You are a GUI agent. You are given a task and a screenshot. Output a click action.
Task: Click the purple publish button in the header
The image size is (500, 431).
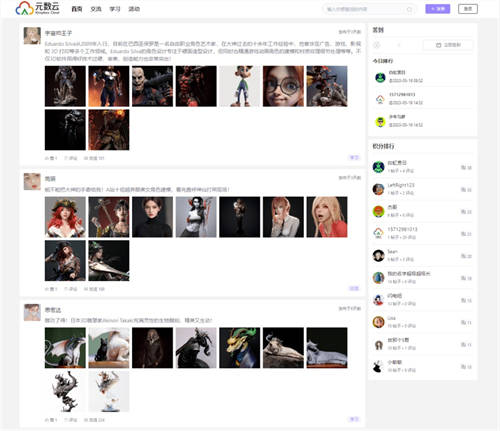coord(438,9)
